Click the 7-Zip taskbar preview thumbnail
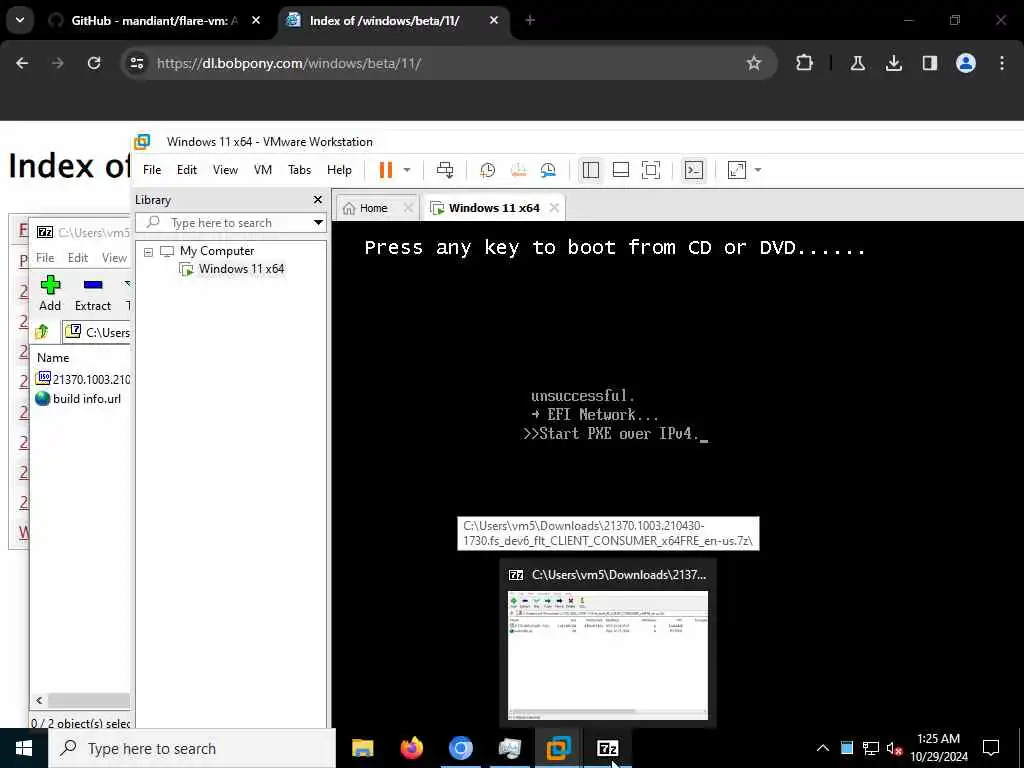Viewport: 1024px width, 768px height. pos(607,655)
